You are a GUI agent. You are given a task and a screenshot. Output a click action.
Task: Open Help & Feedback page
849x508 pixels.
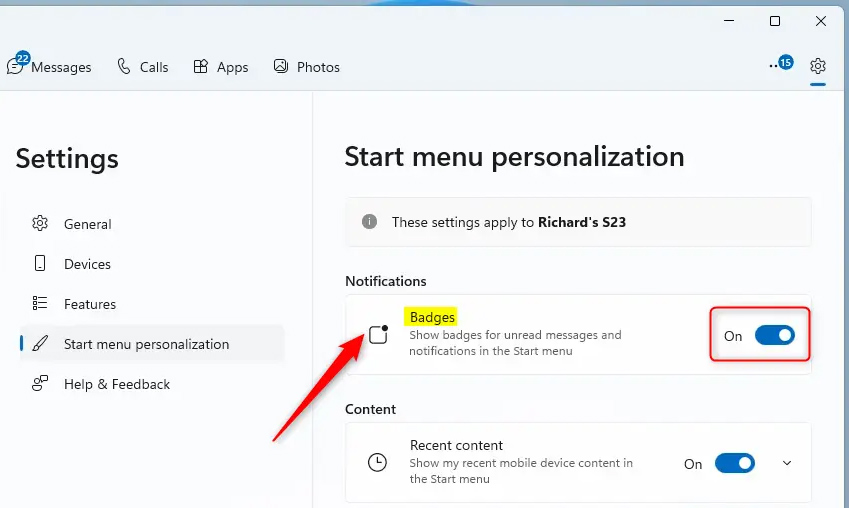pos(117,384)
